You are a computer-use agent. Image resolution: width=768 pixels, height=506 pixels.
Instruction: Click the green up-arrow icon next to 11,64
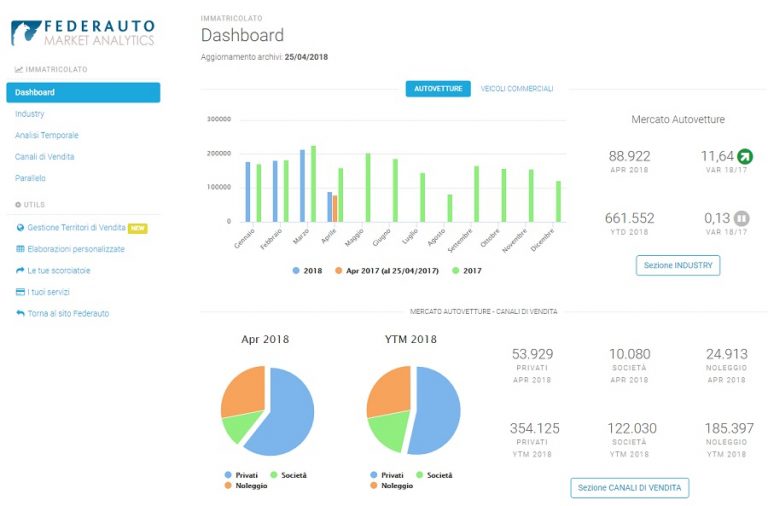click(x=745, y=156)
